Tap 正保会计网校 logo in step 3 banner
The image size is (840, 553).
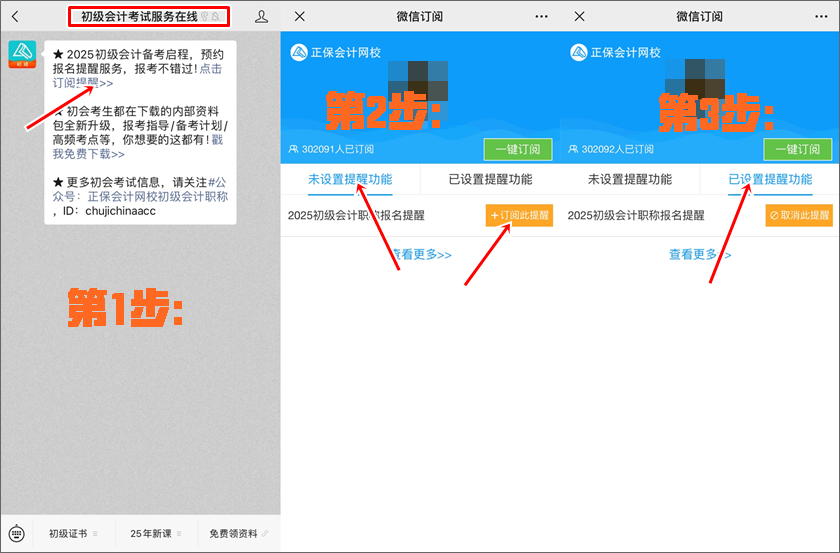[615, 53]
